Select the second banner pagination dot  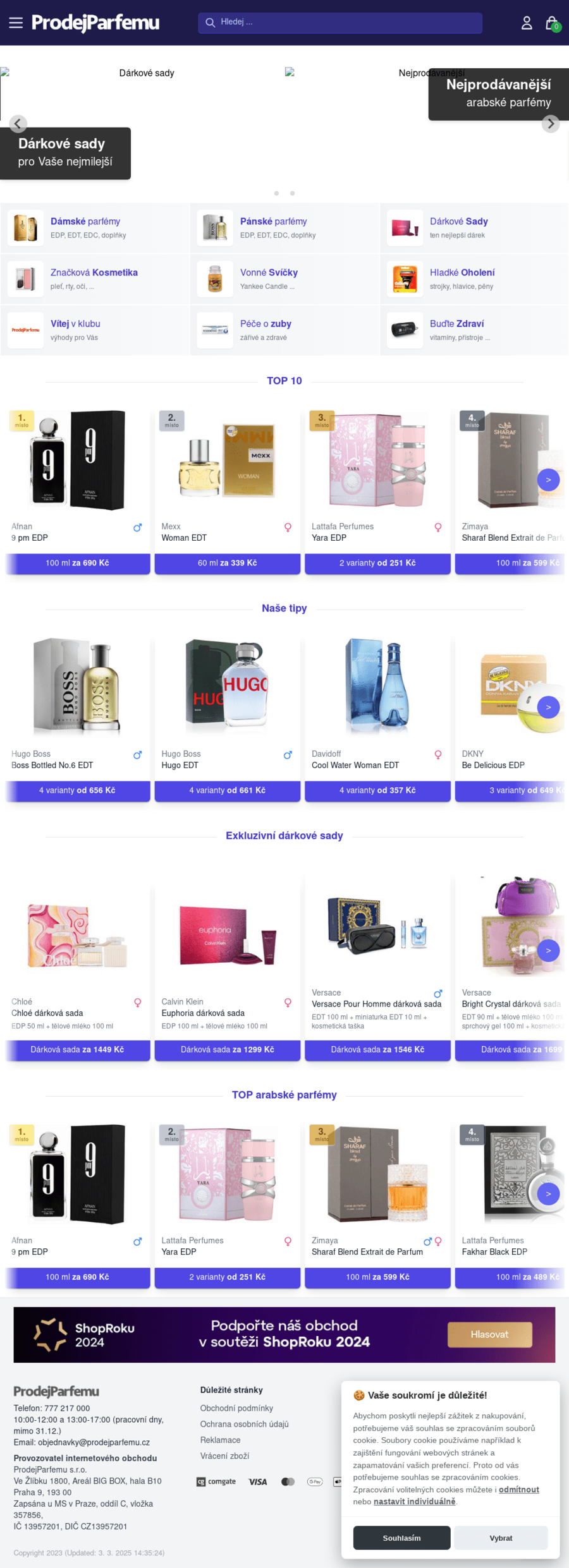292,193
